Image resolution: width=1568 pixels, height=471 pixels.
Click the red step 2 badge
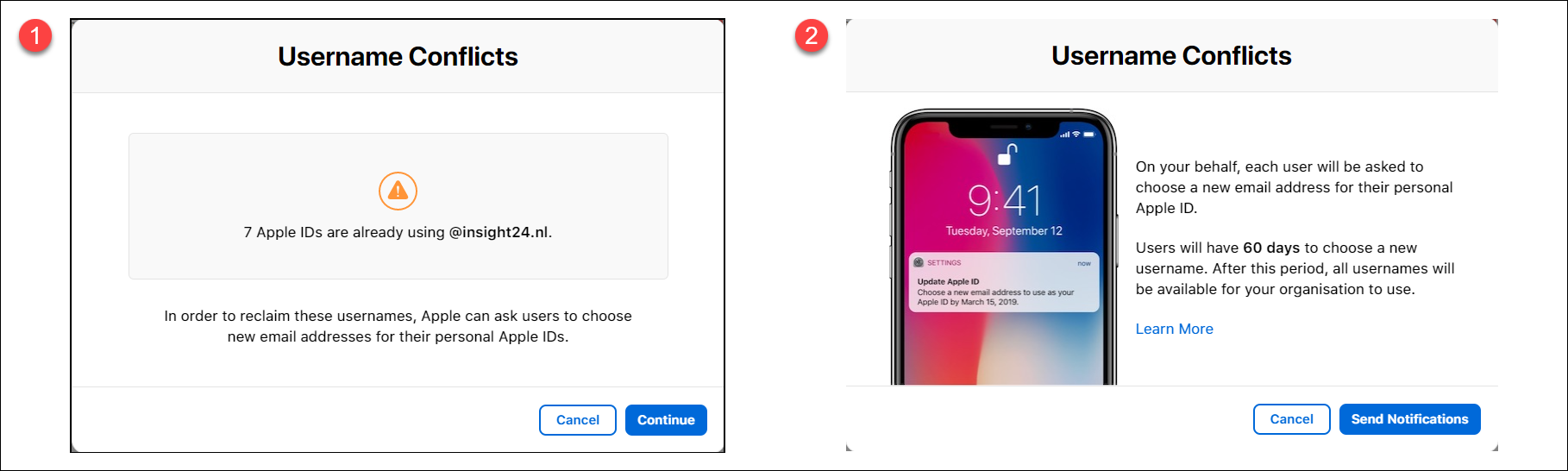tap(812, 35)
